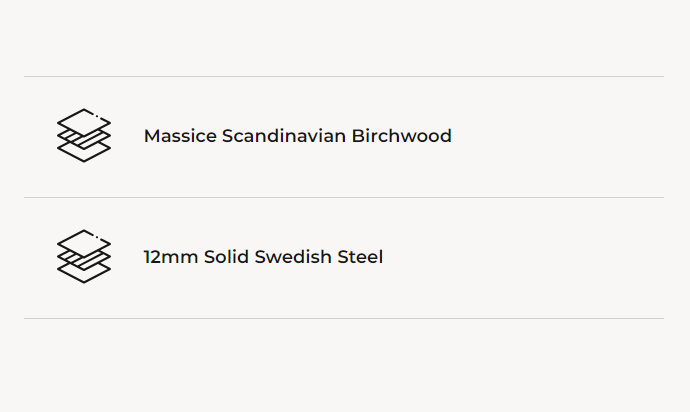690x412 pixels.
Task: Select bottom diamond of Birchwood stack icon
Action: (84, 152)
